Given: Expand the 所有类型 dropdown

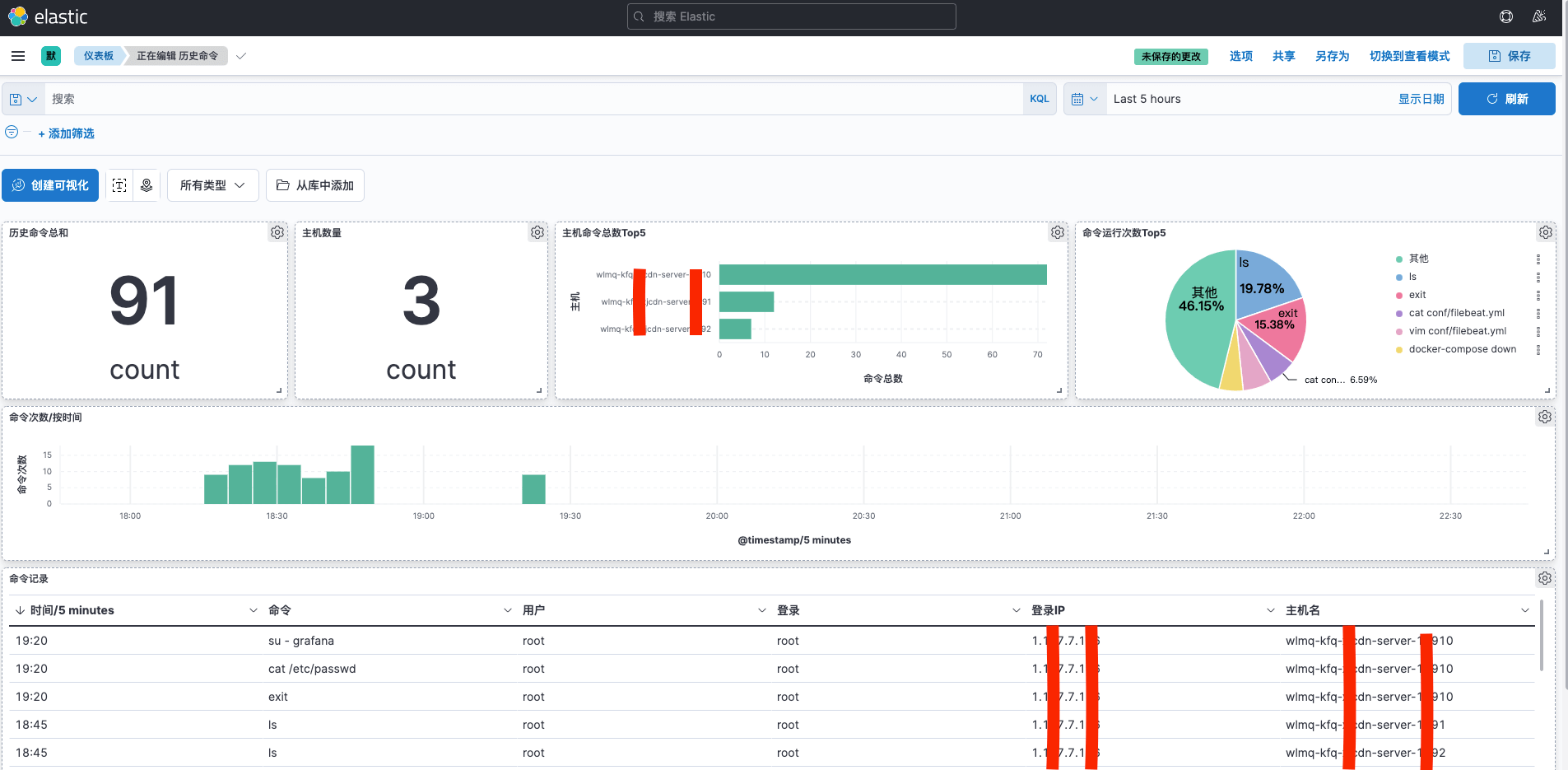Looking at the screenshot, I should (x=212, y=185).
